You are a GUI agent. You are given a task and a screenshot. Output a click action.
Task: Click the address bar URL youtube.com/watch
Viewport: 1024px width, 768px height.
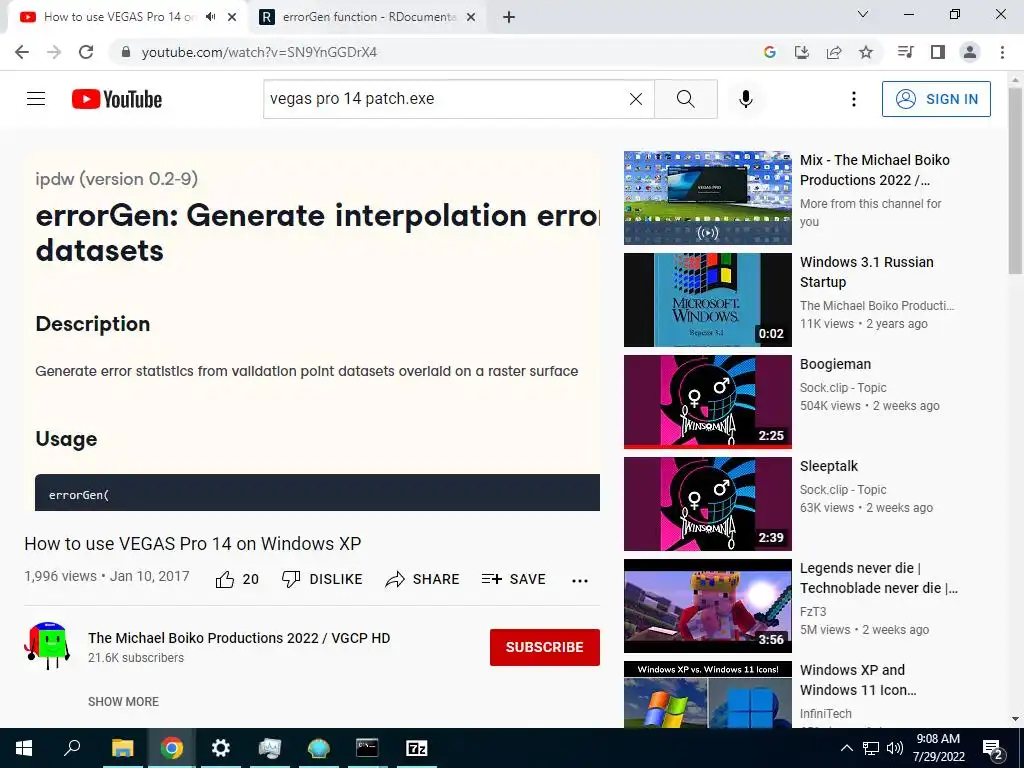coord(259,52)
